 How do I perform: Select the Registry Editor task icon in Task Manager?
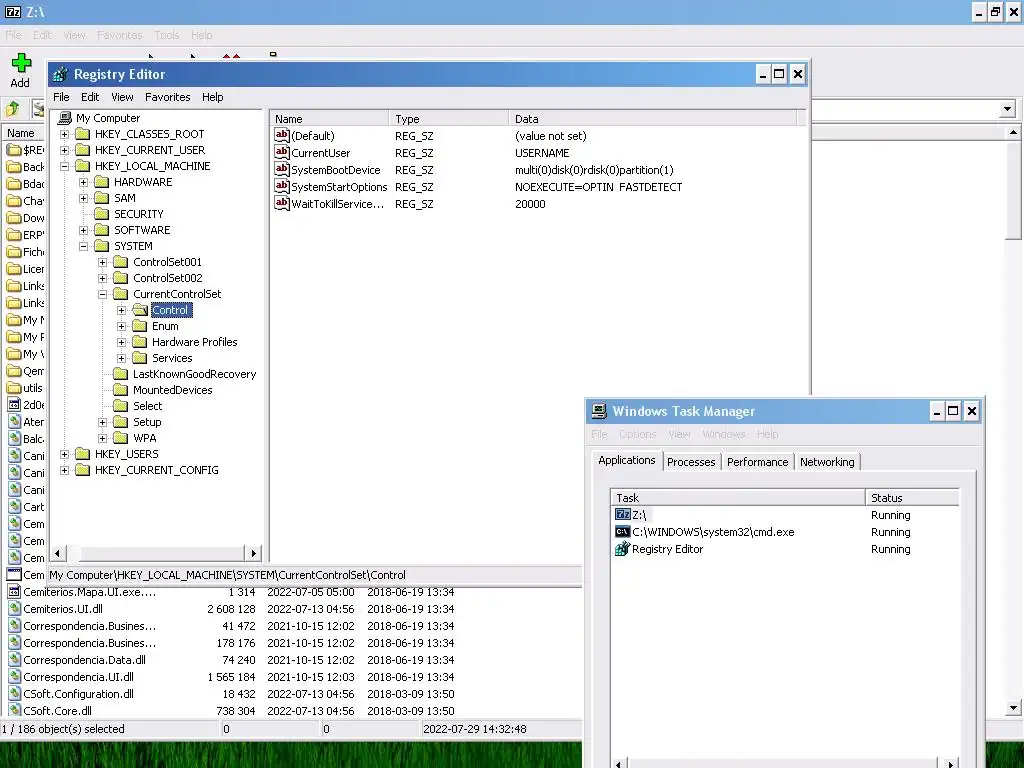(623, 549)
